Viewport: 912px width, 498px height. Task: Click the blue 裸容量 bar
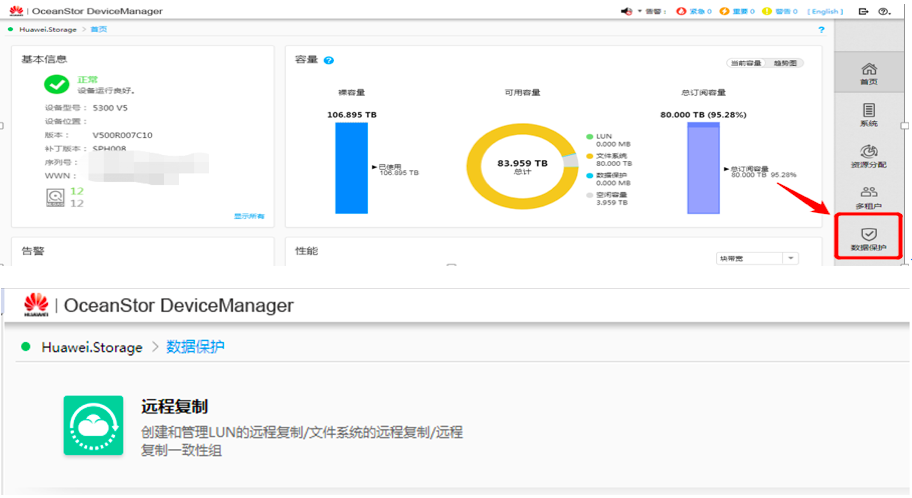coord(351,168)
